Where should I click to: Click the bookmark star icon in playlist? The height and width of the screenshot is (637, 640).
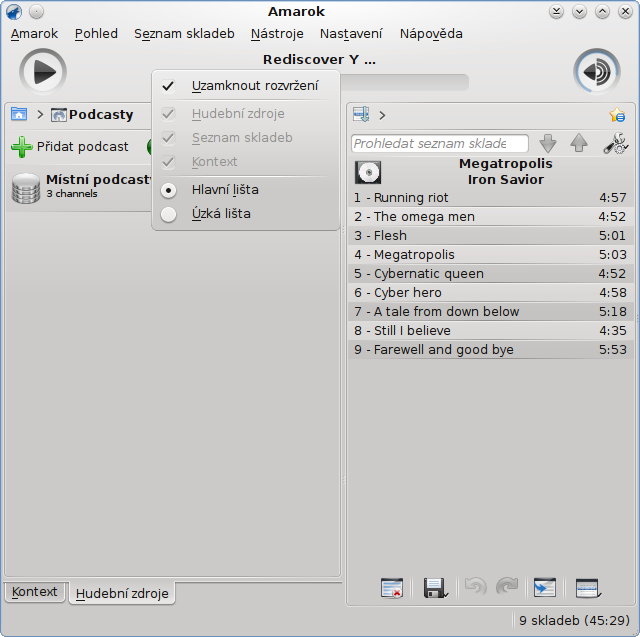coord(617,115)
